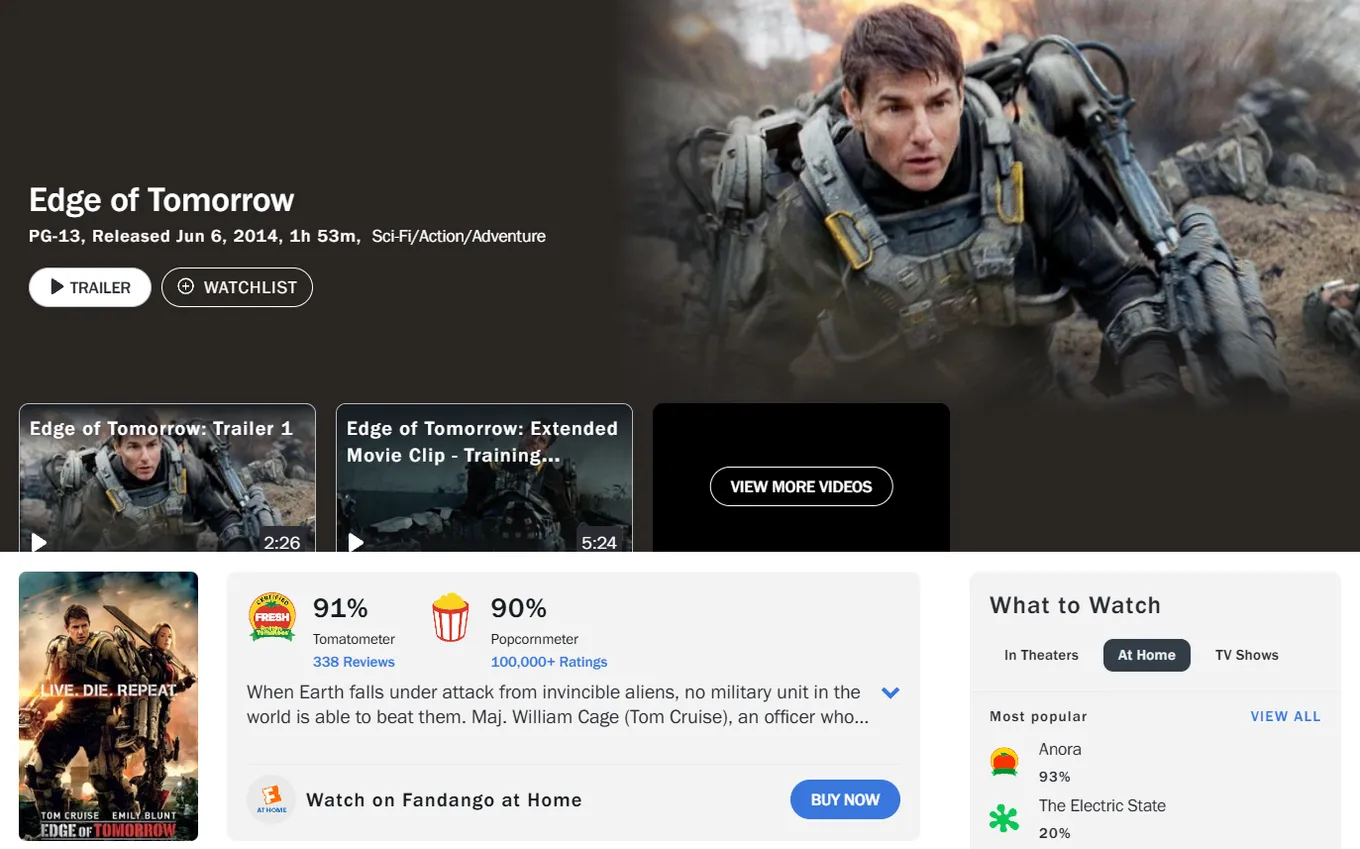Click the Popcornmeter popcorn bucket icon
Screen dimensions: 1360x849
tap(450, 617)
